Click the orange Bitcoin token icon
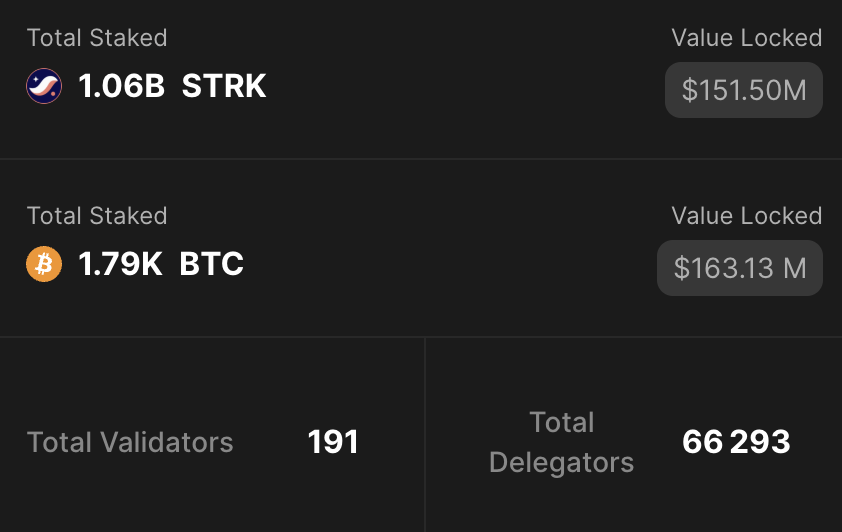The image size is (842, 532). click(x=44, y=265)
